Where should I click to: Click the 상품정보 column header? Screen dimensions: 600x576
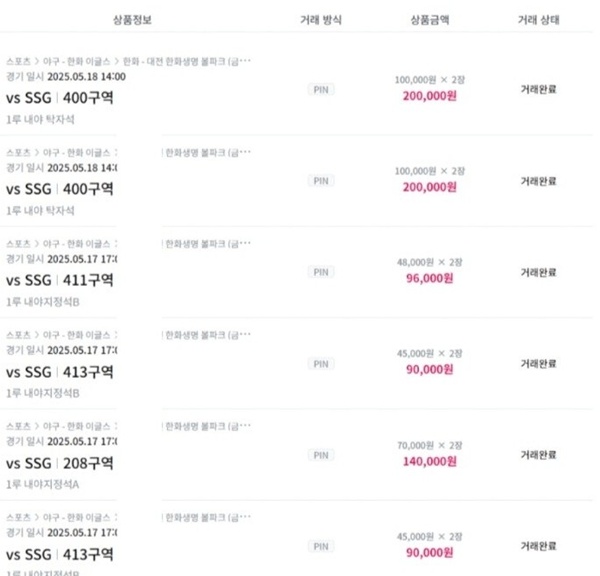click(132, 20)
